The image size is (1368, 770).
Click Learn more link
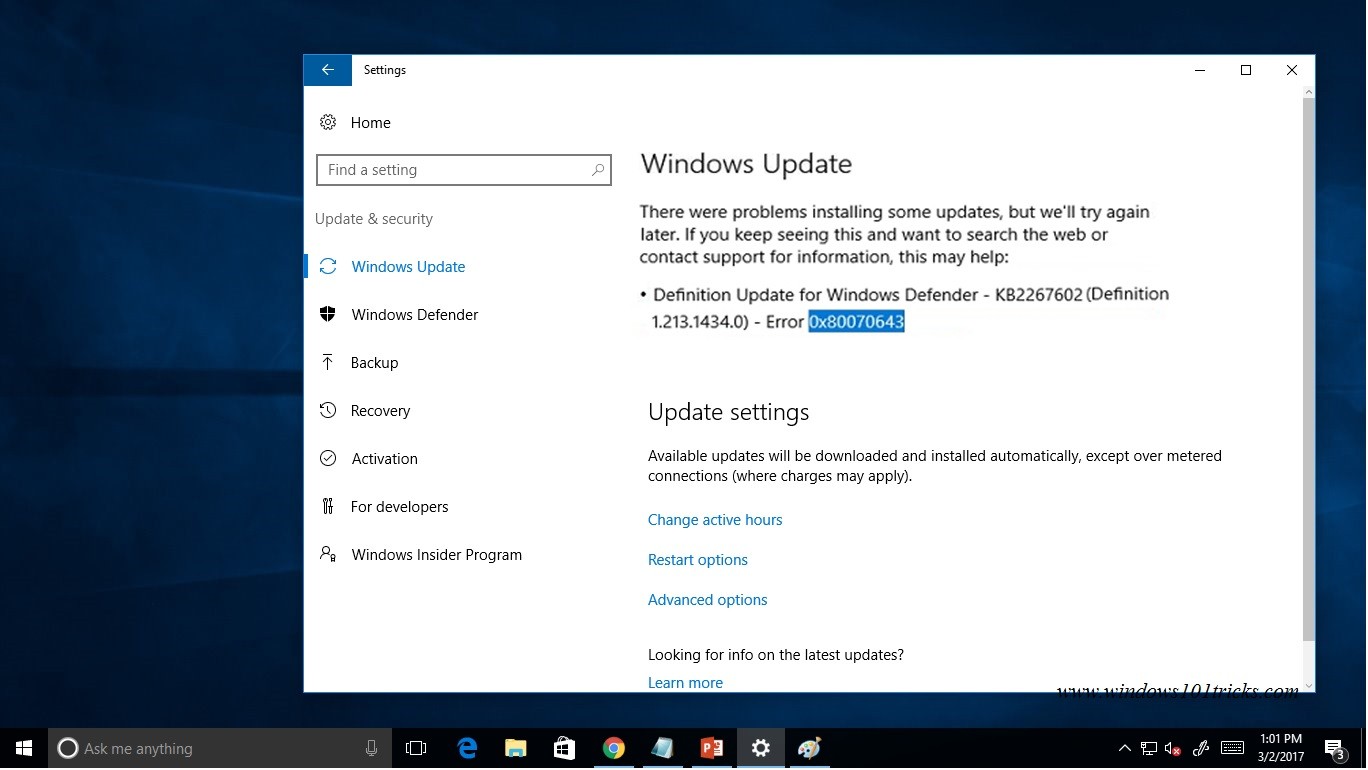(x=685, y=683)
